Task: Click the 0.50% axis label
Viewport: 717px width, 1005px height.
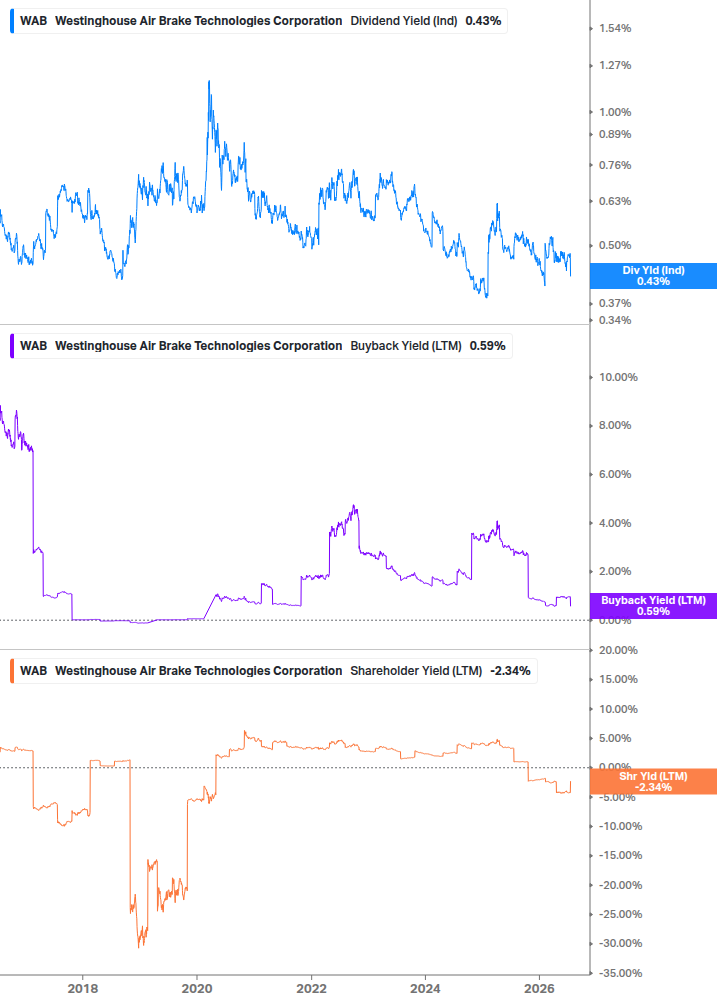Action: [x=615, y=245]
